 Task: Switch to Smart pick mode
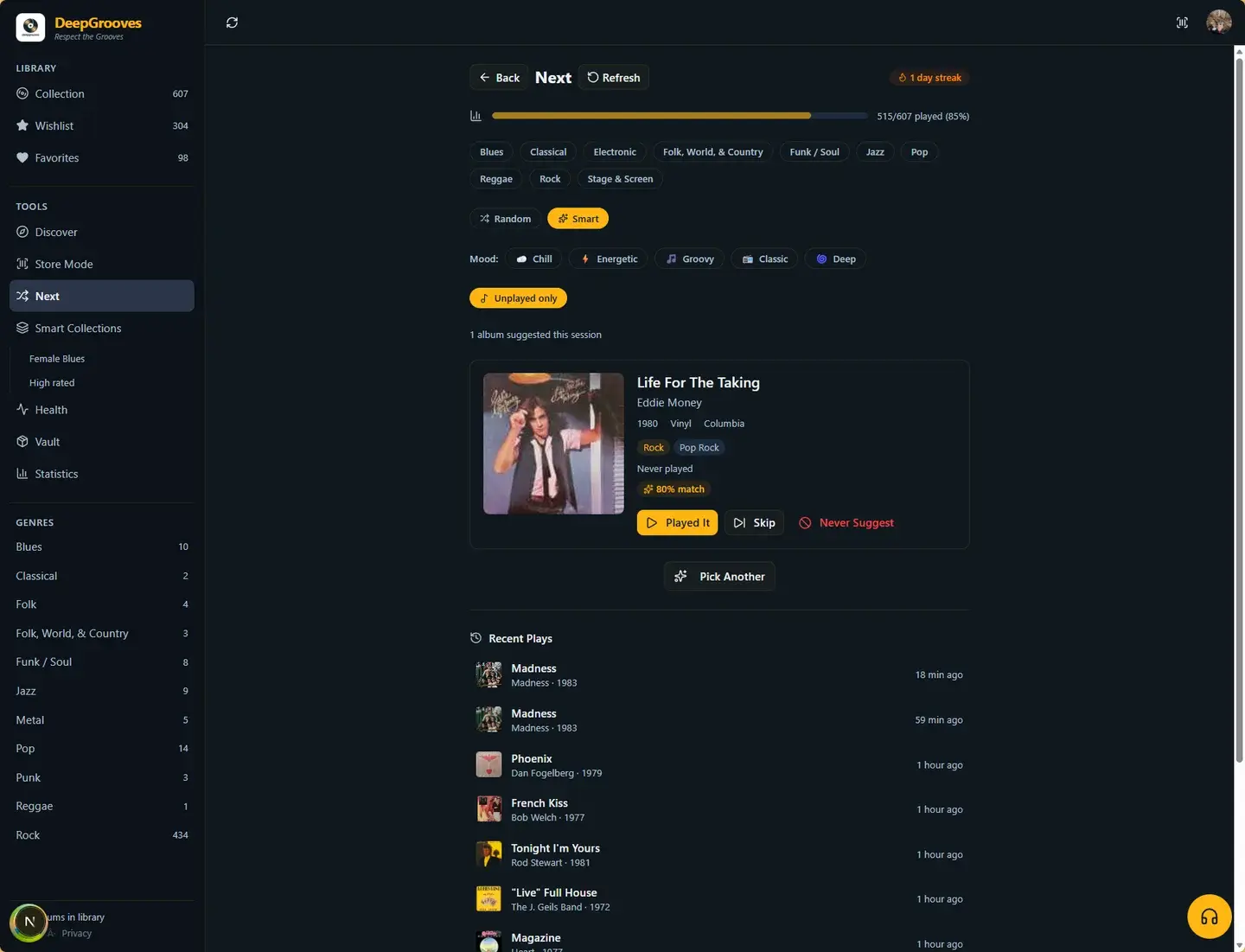tap(578, 219)
